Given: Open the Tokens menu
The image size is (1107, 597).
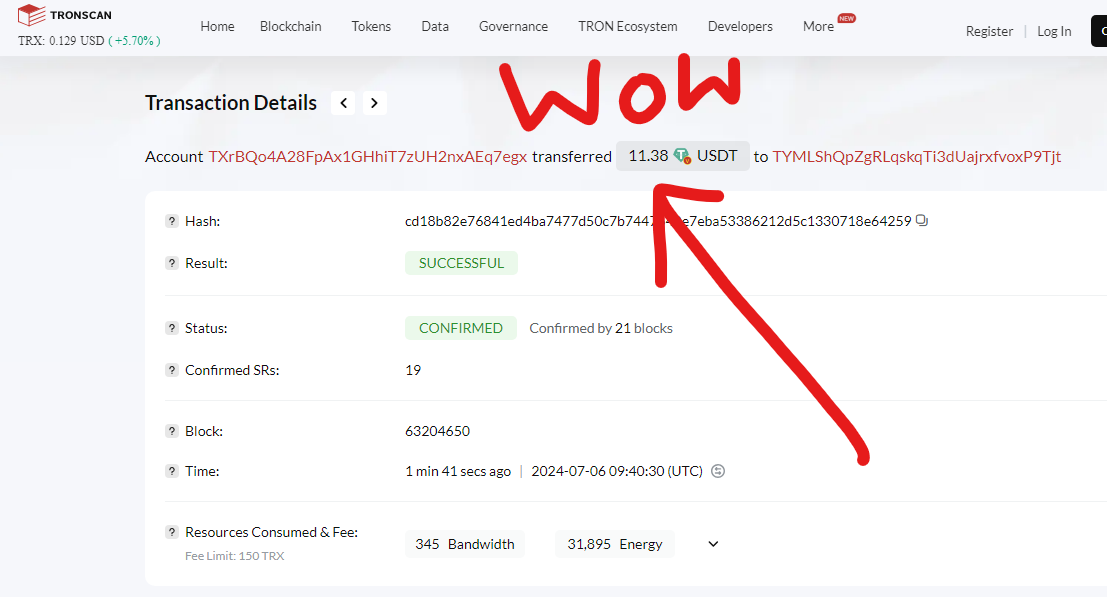Looking at the screenshot, I should coord(371,26).
